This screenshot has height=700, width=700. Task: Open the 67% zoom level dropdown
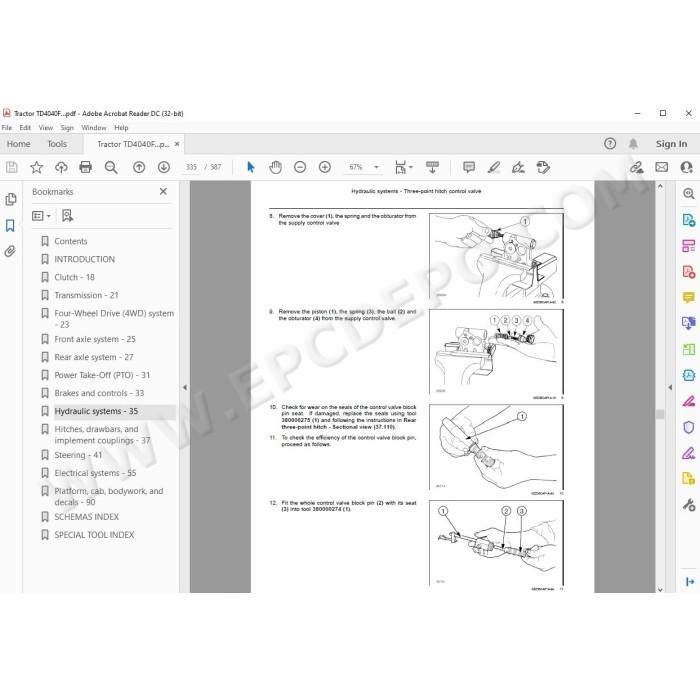click(x=376, y=167)
